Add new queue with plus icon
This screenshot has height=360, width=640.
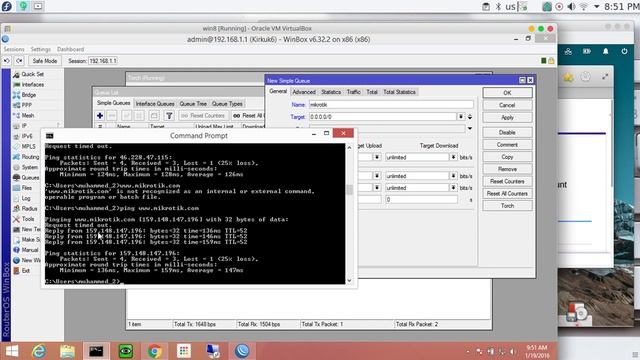tap(100, 116)
